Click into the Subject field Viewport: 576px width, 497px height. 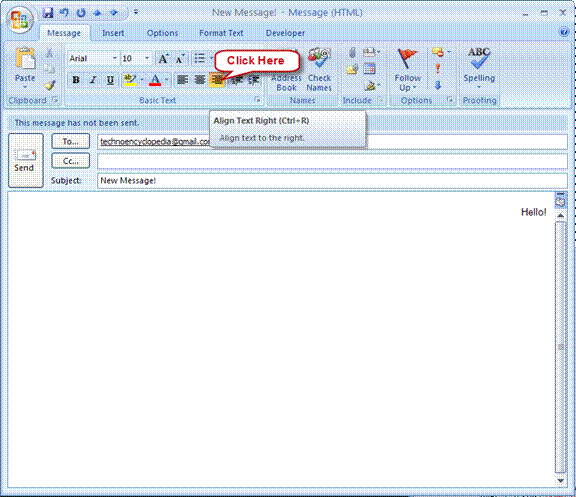click(332, 181)
